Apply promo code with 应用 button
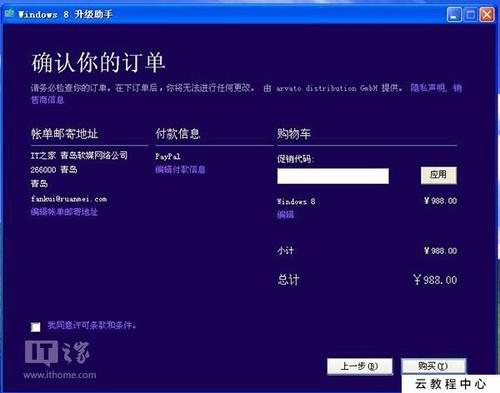Image resolution: width=500 pixels, height=393 pixels. tap(439, 175)
